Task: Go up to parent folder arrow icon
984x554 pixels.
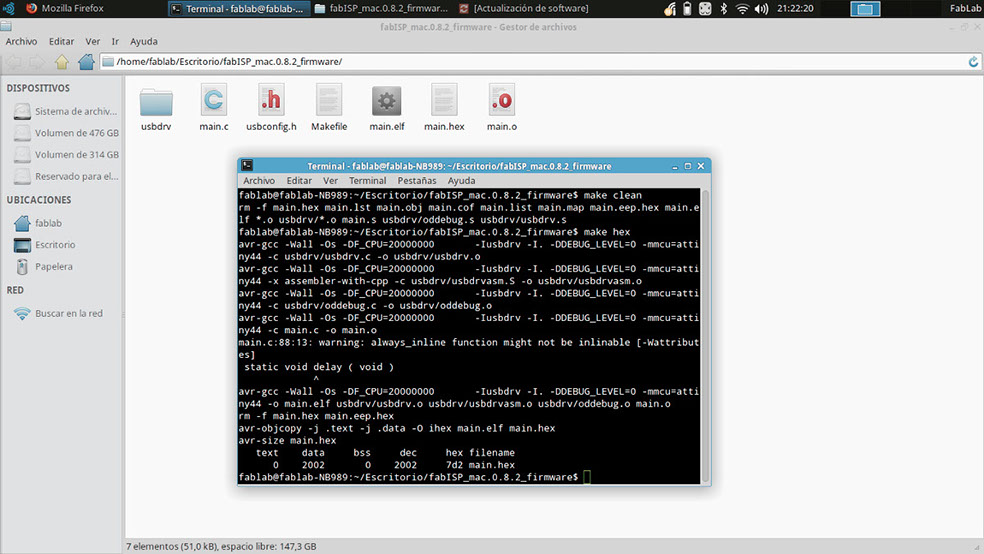Action: click(x=62, y=61)
